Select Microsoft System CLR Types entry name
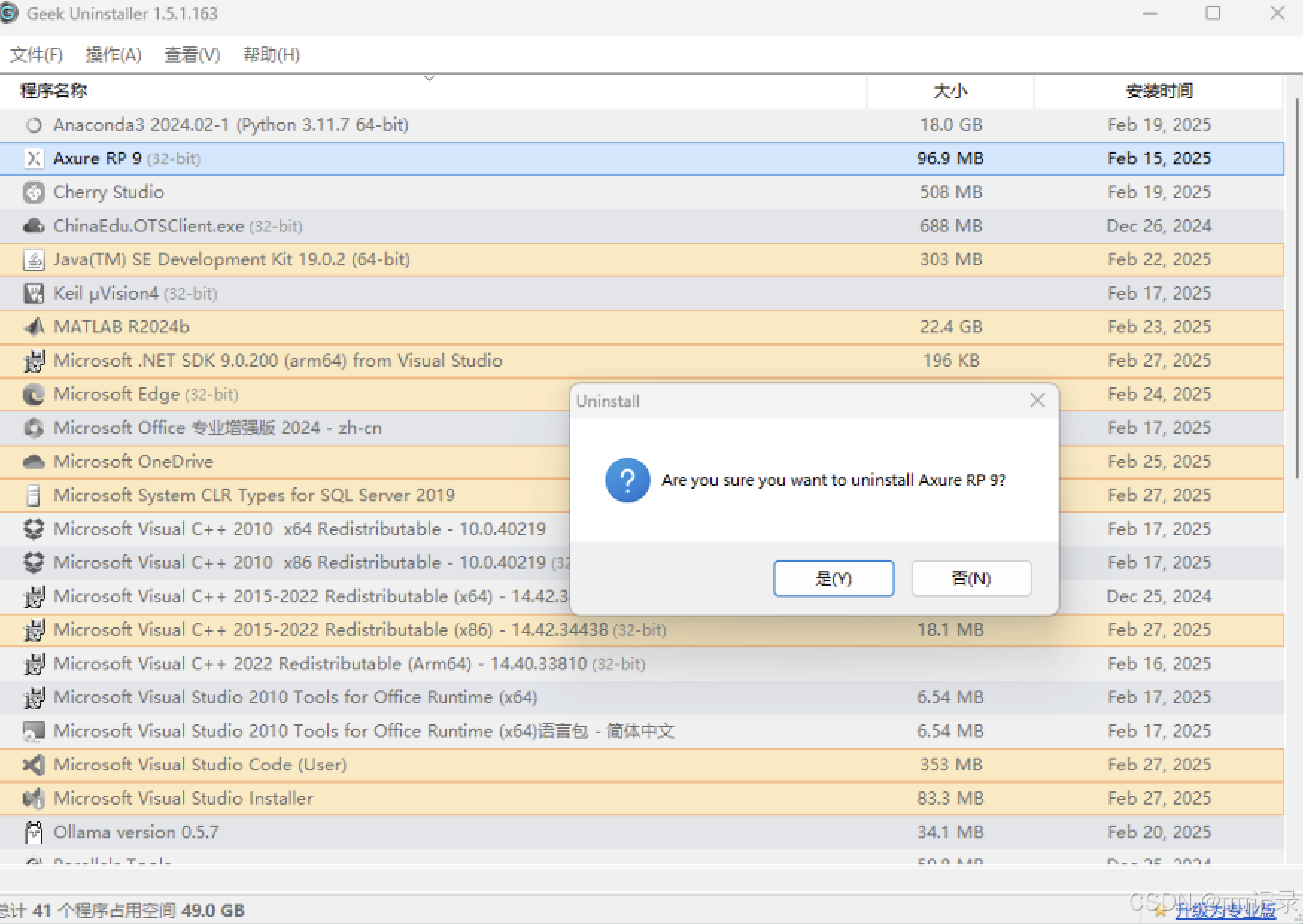Image resolution: width=1303 pixels, height=924 pixels. [x=254, y=496]
